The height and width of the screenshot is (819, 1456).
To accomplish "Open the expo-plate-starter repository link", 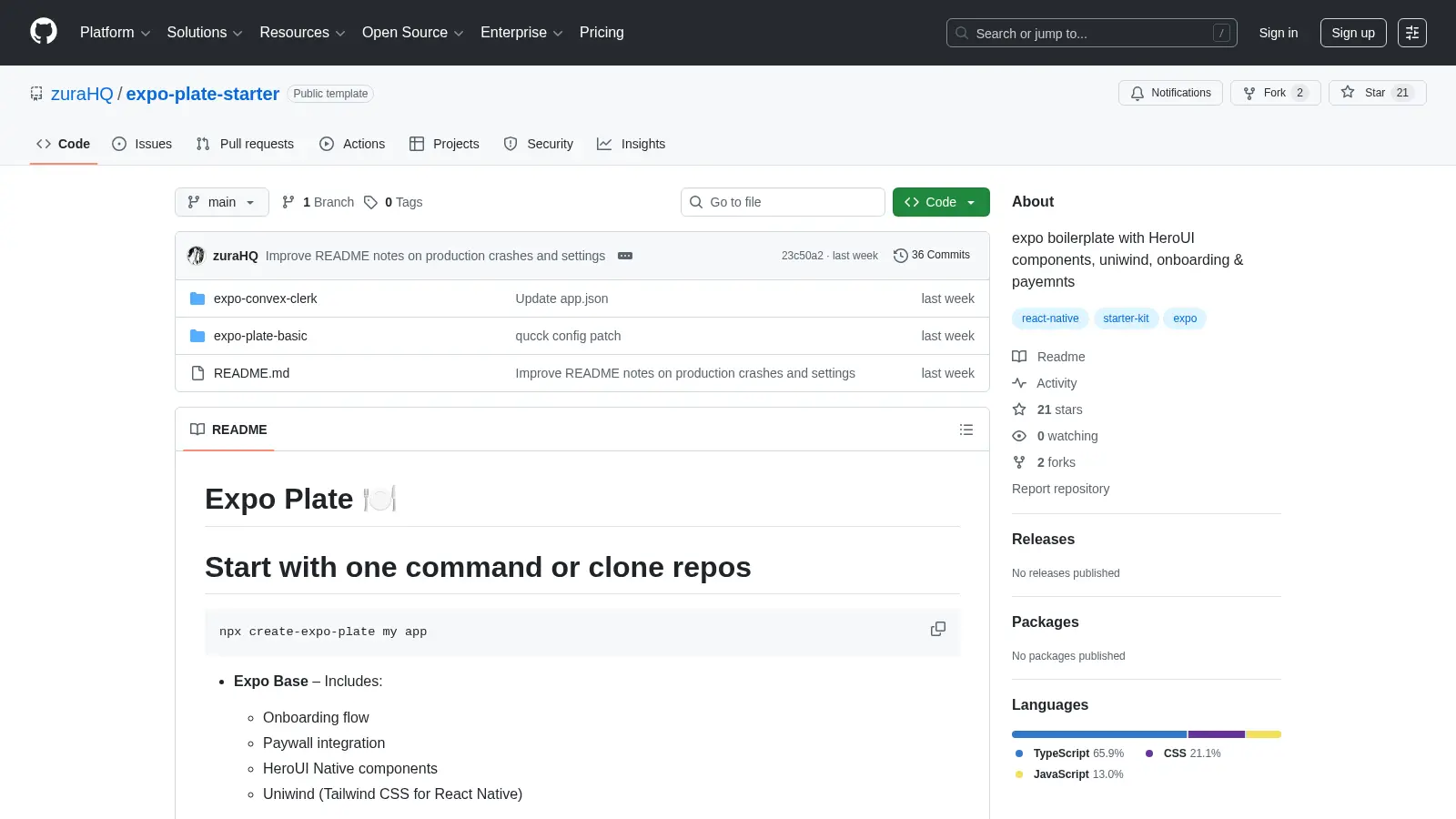I will point(203,94).
